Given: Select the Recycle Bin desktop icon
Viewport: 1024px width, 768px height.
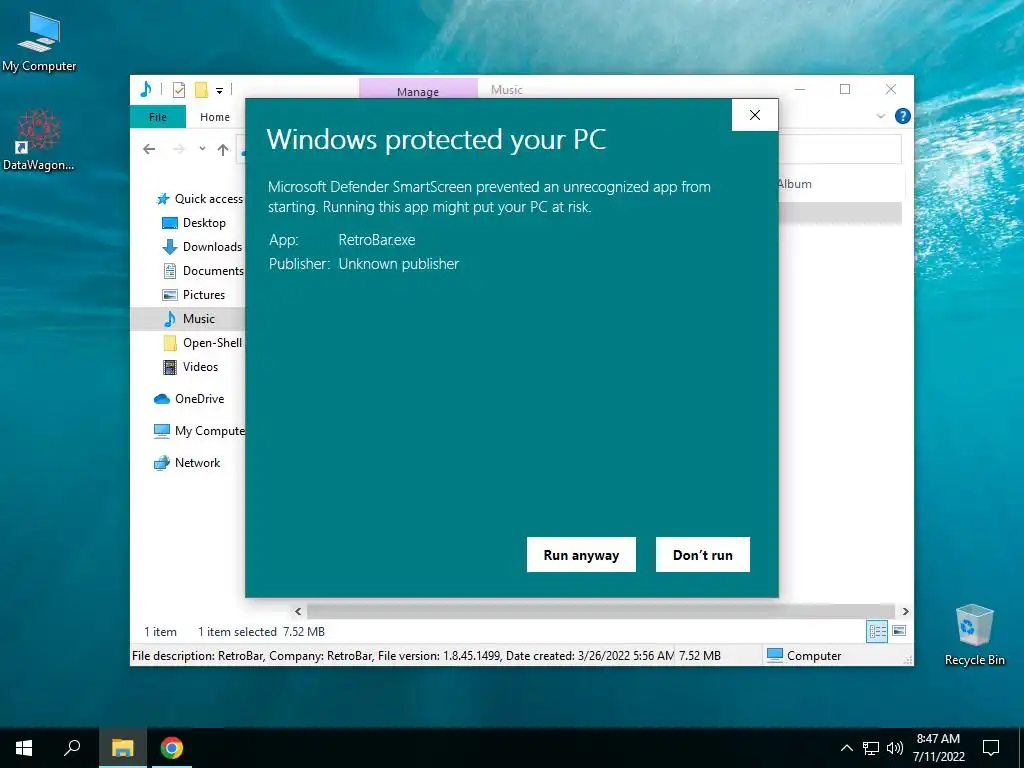Looking at the screenshot, I should coord(974,635).
